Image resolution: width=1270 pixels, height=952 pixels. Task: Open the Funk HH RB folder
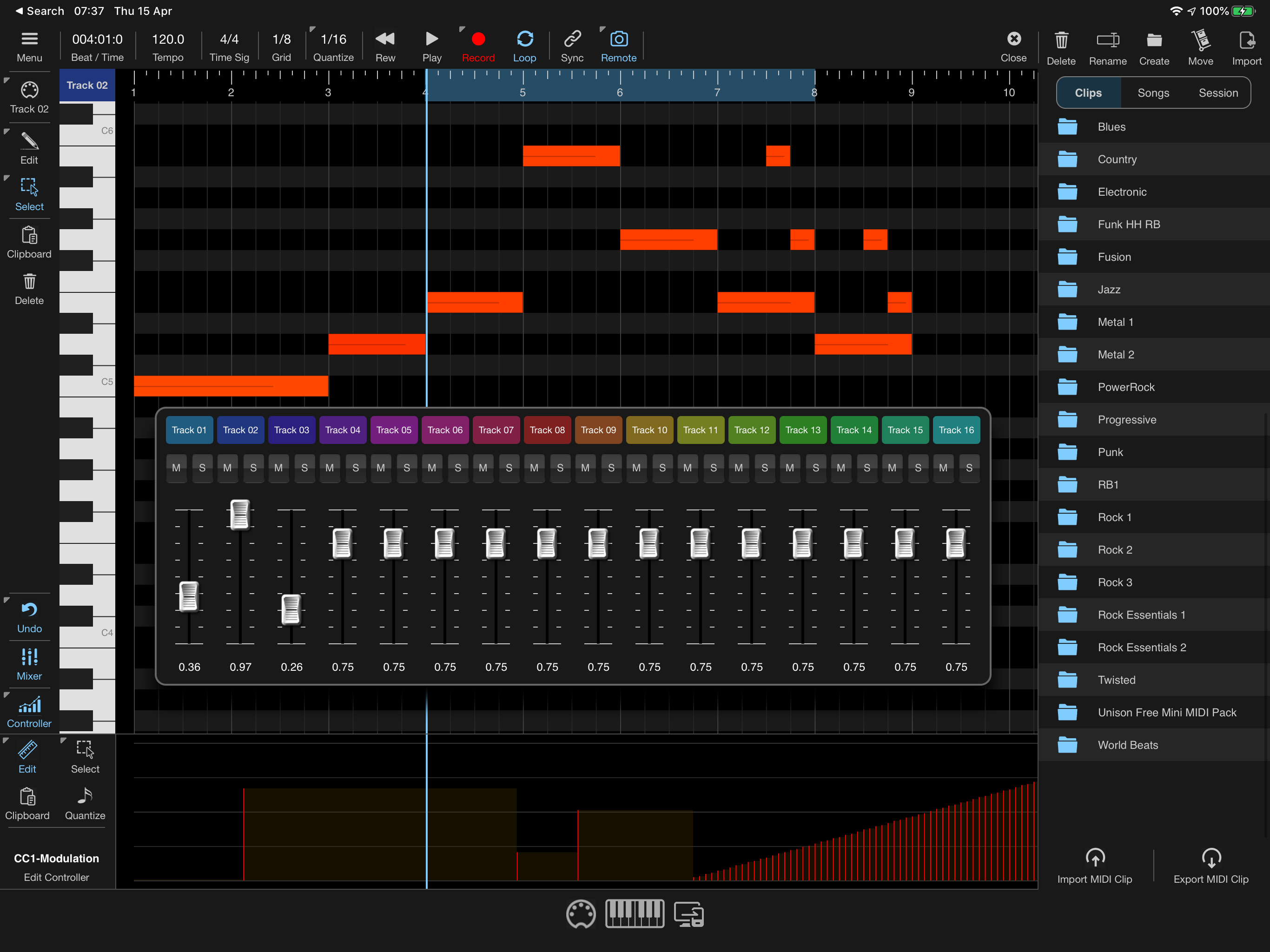(1128, 225)
